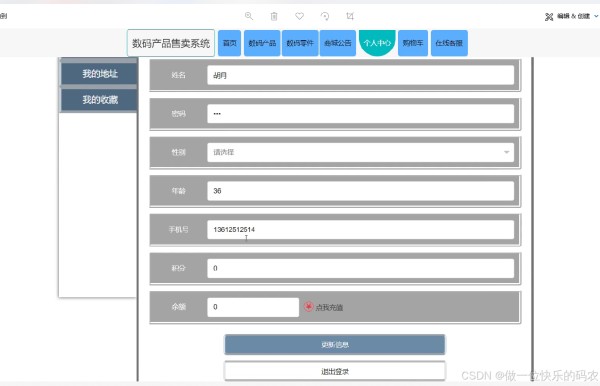This screenshot has height=386, width=600.
Task: Open 我的地址 in the sidebar
Action: click(x=99, y=73)
